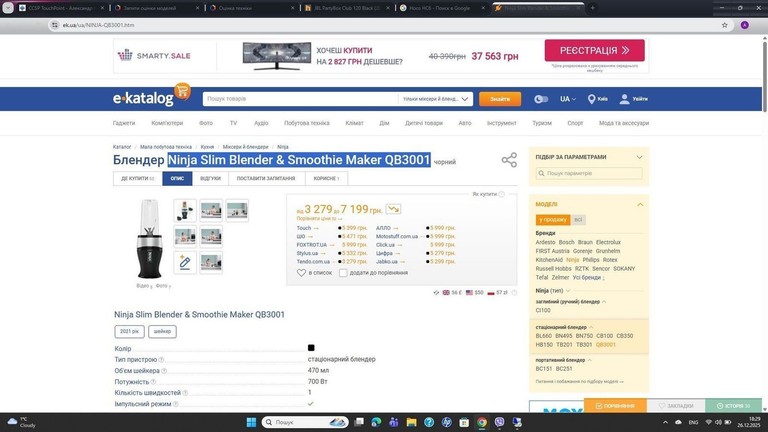Open Google Chrome from the taskbar
768x432 pixels.
click(x=482, y=422)
